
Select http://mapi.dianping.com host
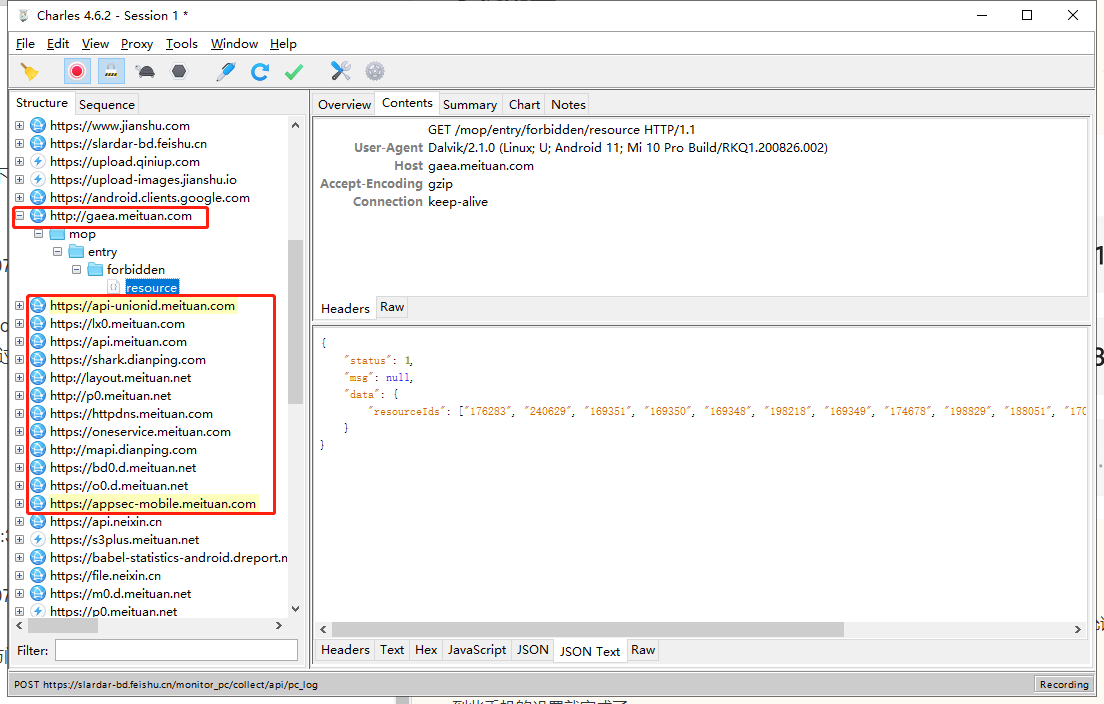[123, 450]
